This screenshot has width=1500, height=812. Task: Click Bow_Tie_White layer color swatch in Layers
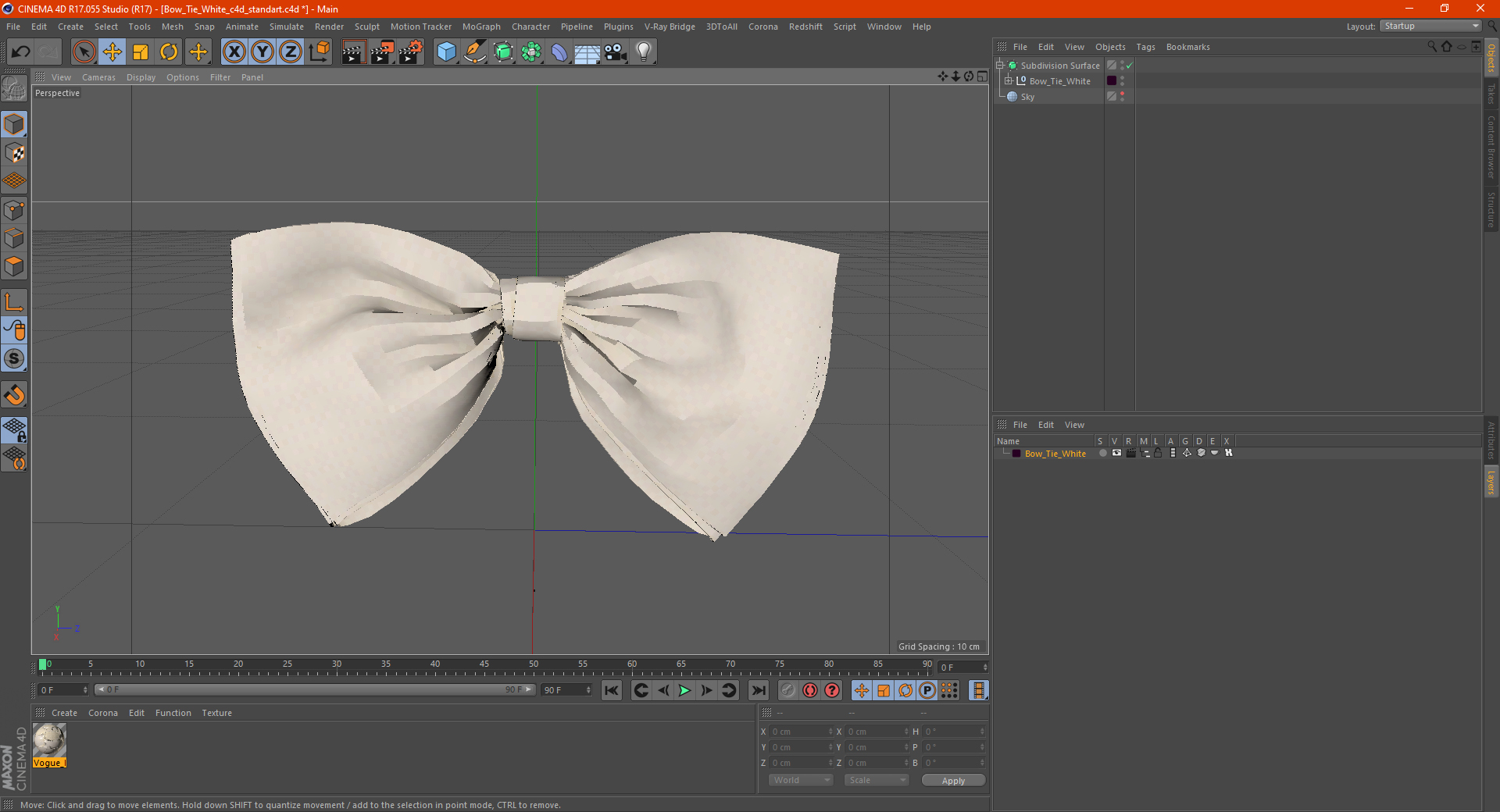click(1016, 454)
